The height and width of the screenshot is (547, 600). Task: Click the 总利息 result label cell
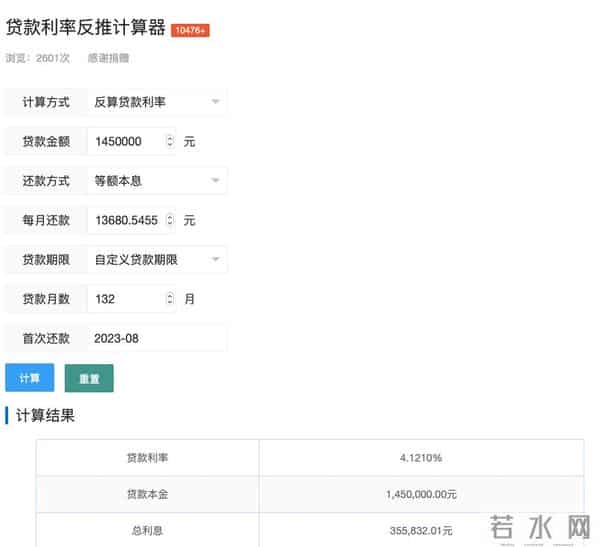147,531
